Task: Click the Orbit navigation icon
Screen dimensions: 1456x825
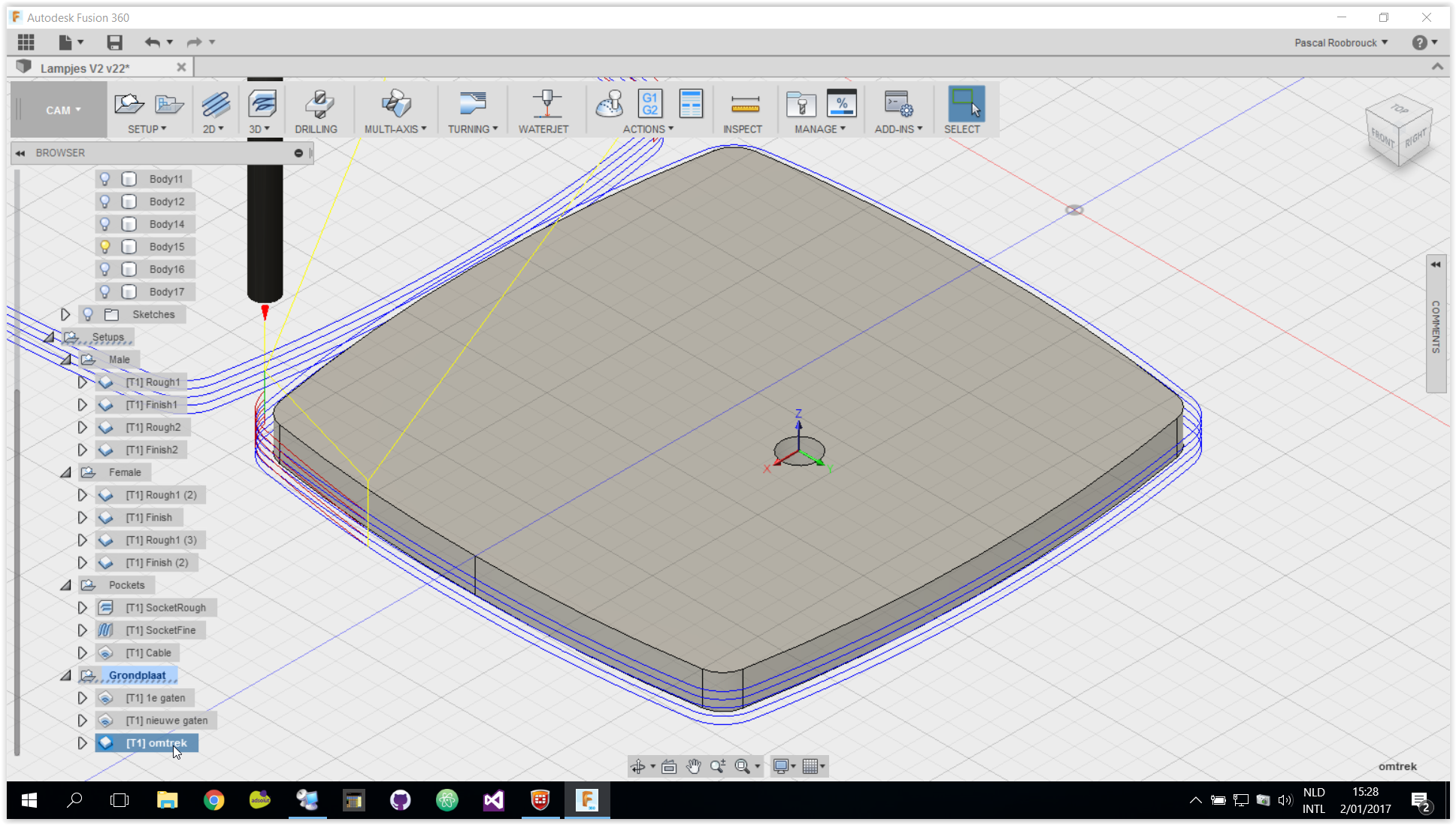Action: point(637,766)
